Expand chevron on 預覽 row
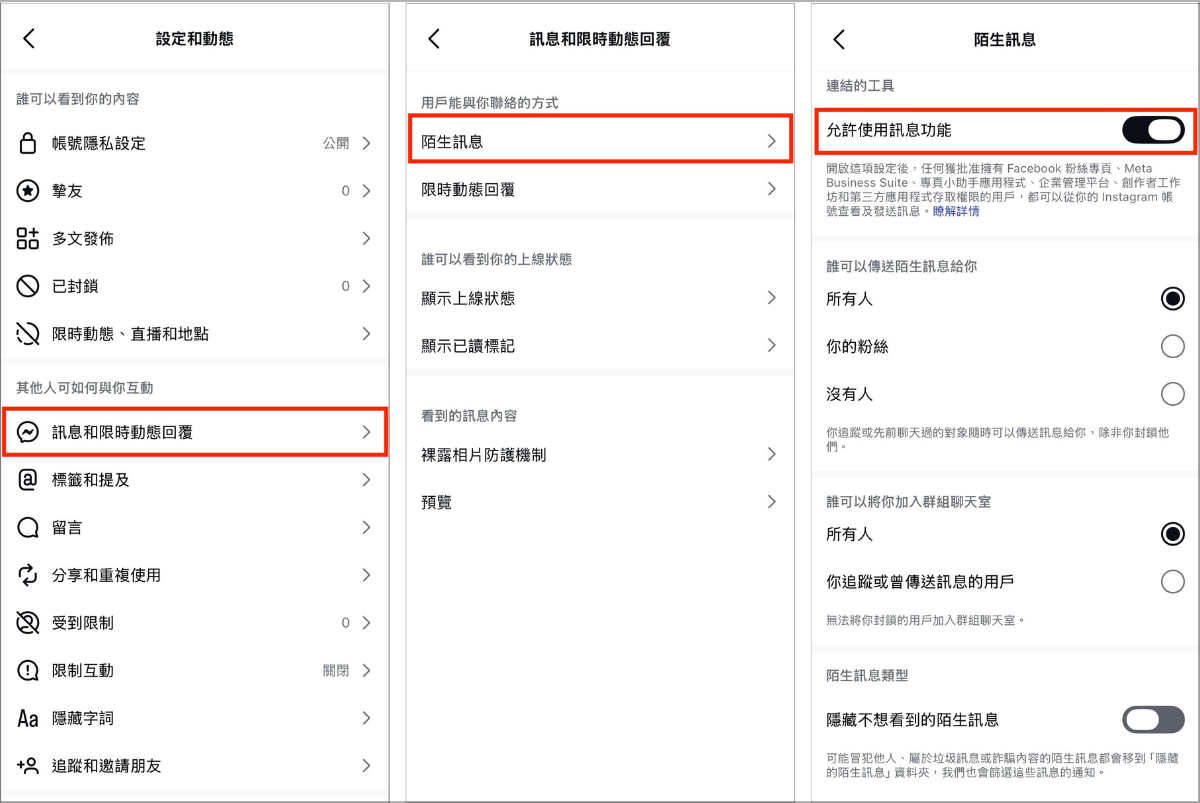This screenshot has width=1200, height=803. (x=771, y=502)
